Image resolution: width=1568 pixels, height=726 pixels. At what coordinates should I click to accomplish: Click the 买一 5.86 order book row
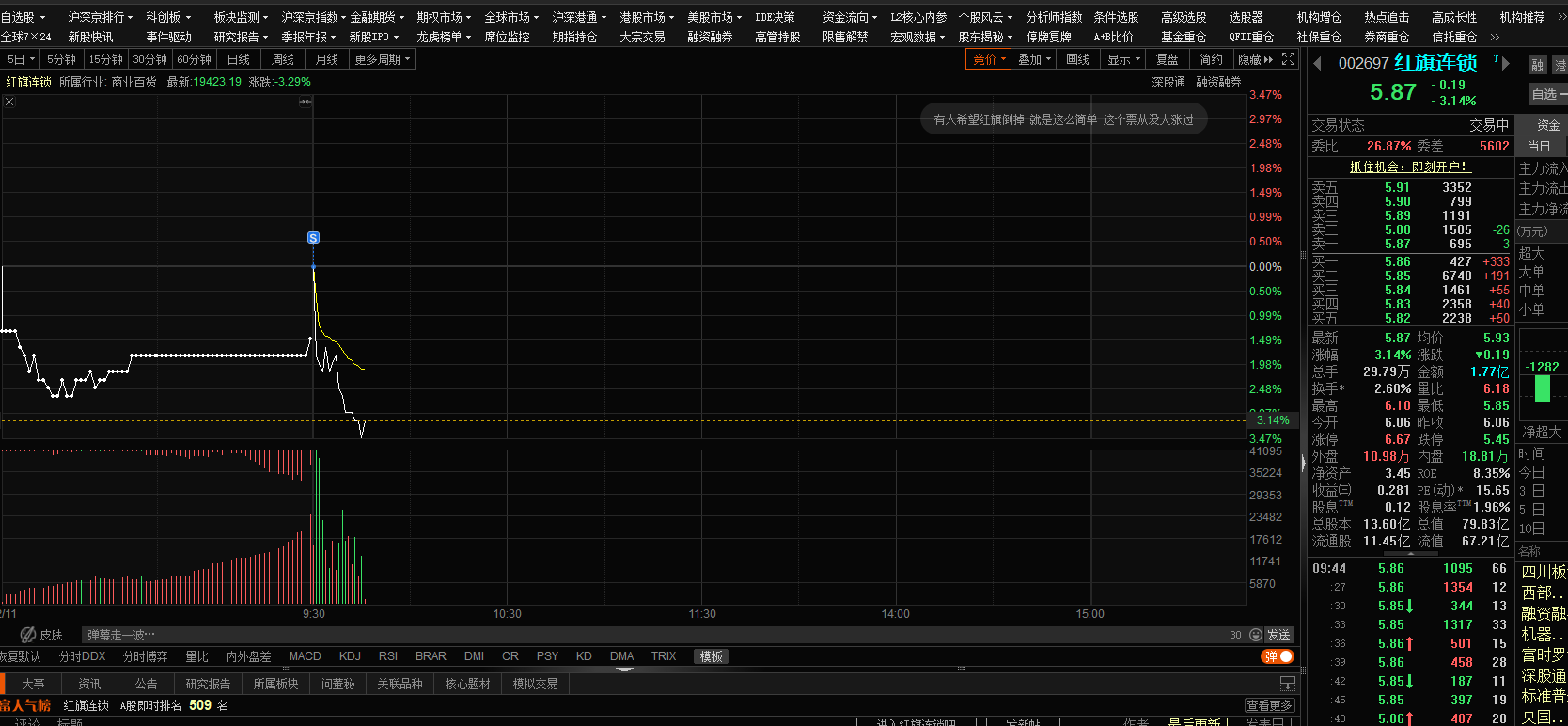click(1409, 261)
